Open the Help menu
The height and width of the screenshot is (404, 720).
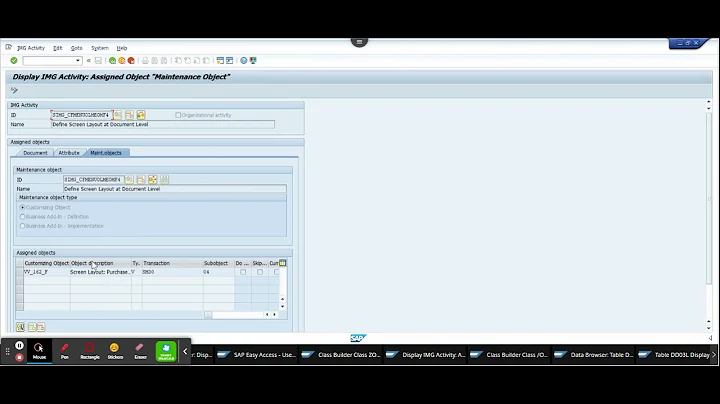pyautogui.click(x=122, y=48)
